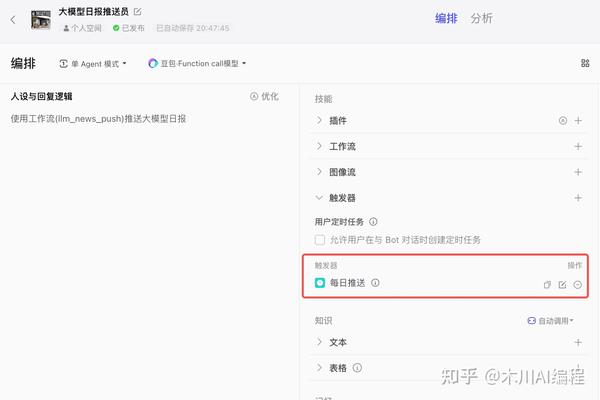Image resolution: width=600 pixels, height=400 pixels.
Task: Show info for 每日推送 trigger
Action: click(x=375, y=283)
